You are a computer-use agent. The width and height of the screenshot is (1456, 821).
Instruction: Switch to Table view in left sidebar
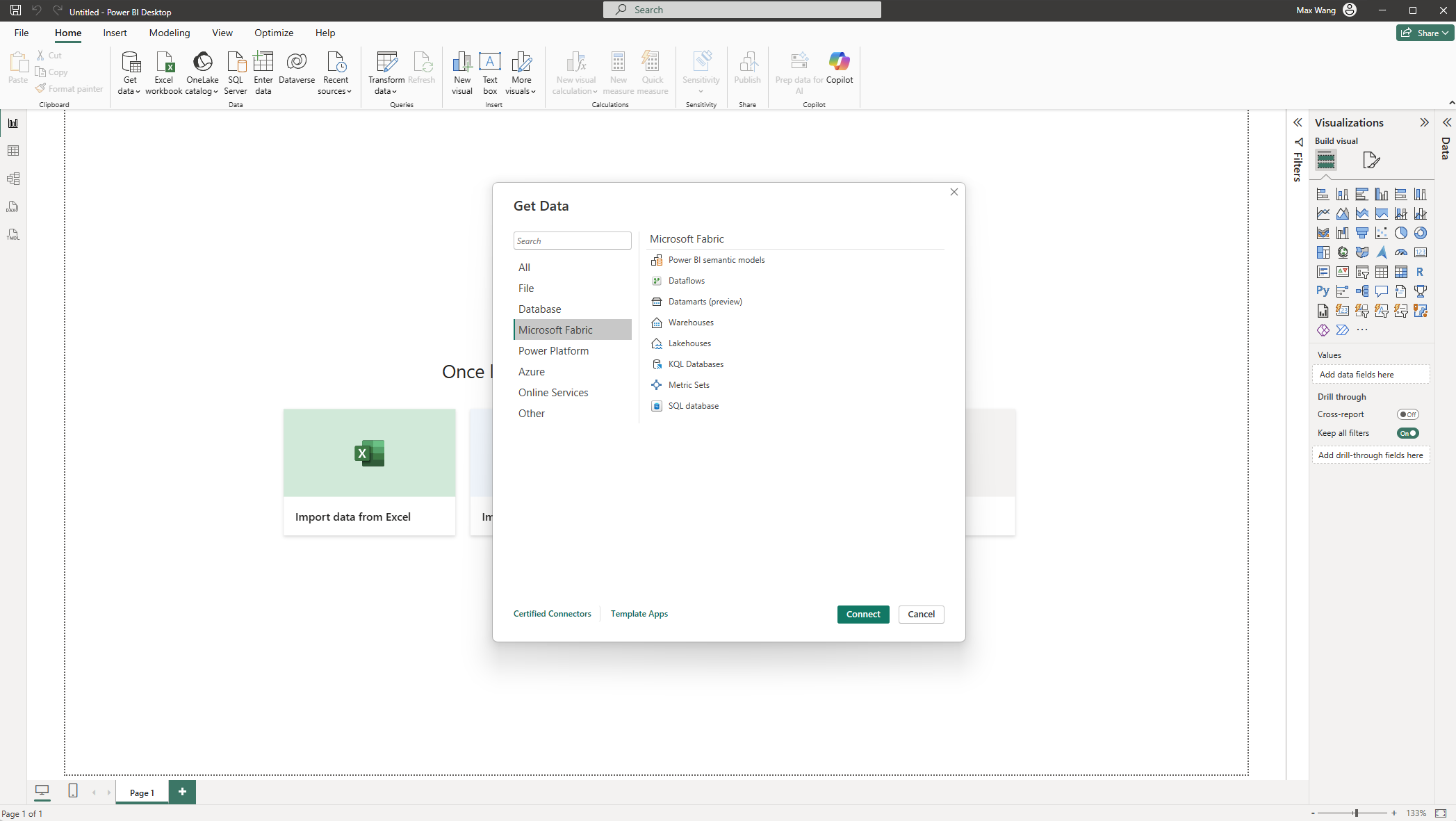point(13,151)
